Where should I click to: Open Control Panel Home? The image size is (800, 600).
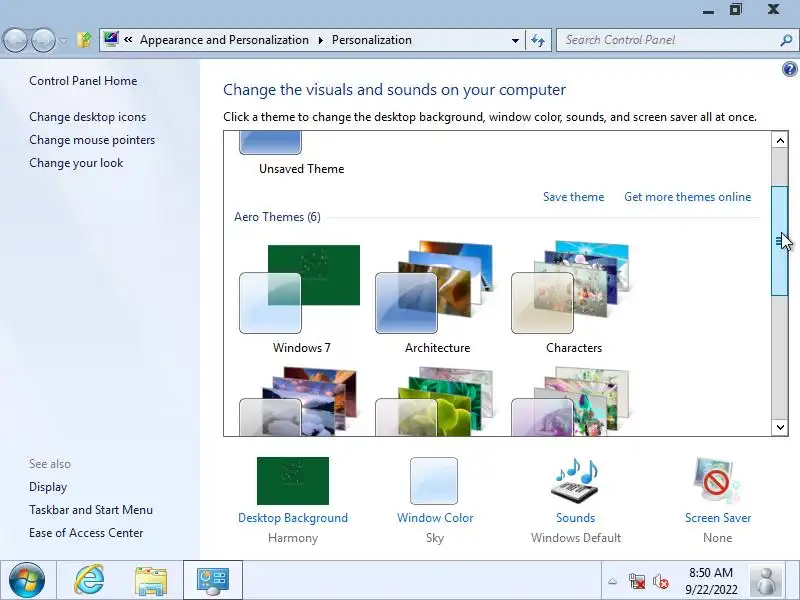point(83,81)
